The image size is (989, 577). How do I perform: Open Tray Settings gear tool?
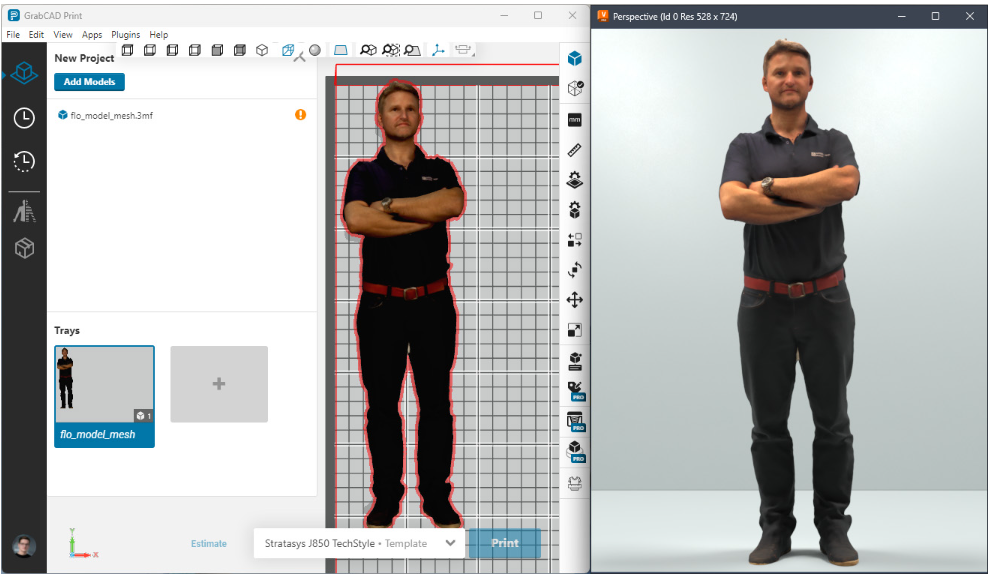(575, 180)
